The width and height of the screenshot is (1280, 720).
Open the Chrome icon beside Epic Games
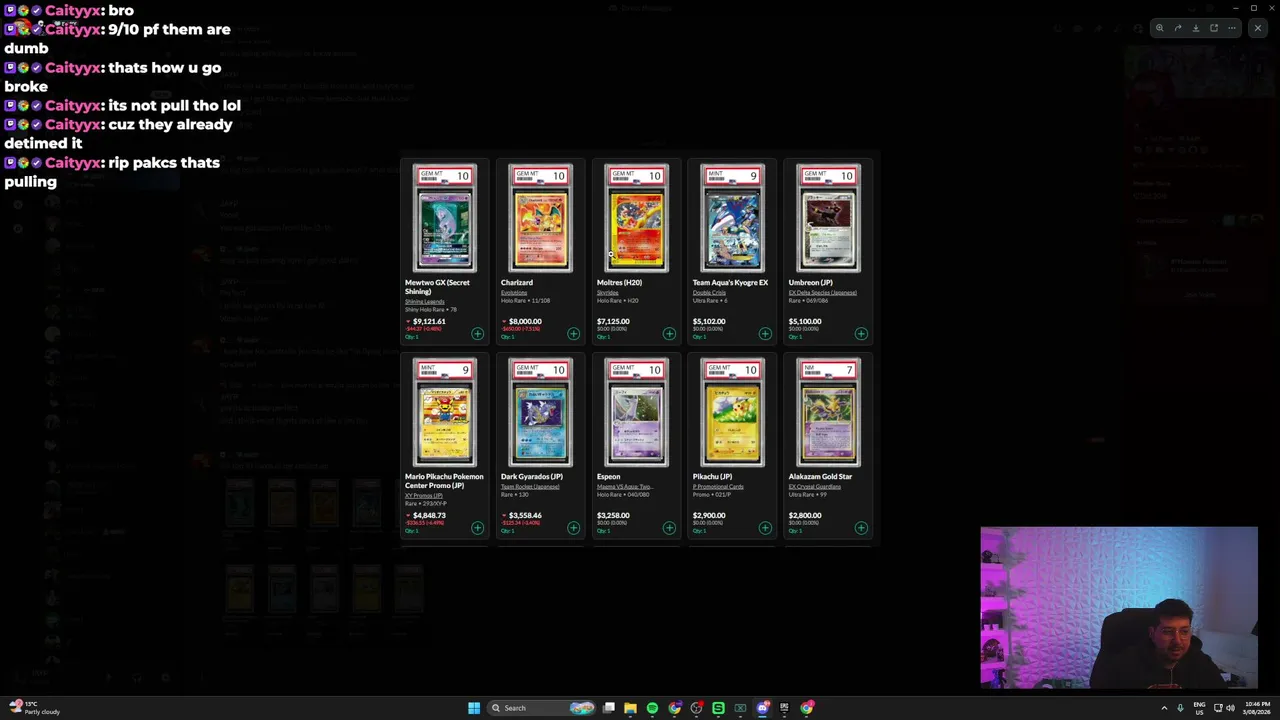(x=806, y=708)
